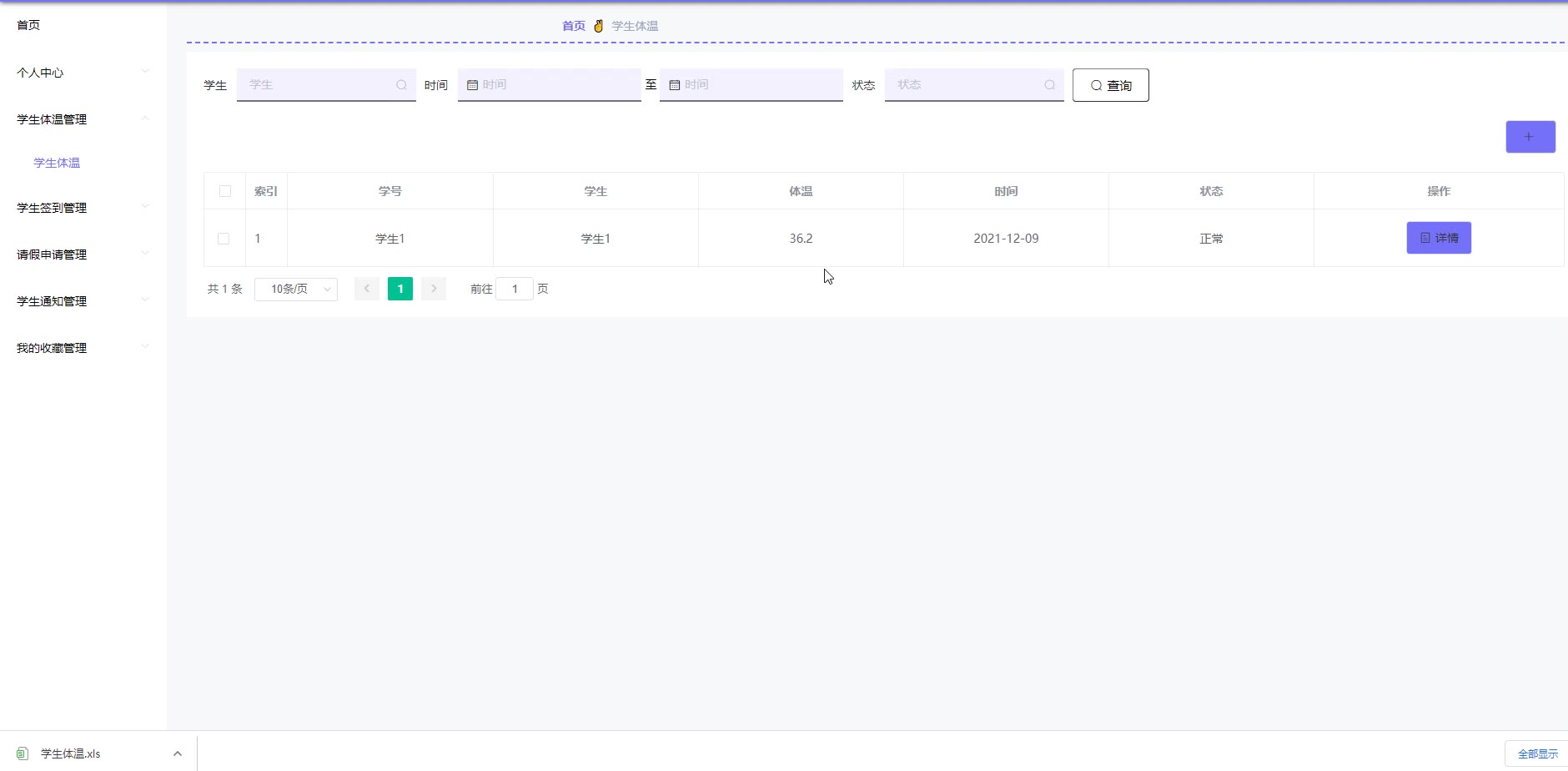Expand the 学生通知管理 sidebar menu
This screenshot has width=1568, height=771.
[x=83, y=301]
